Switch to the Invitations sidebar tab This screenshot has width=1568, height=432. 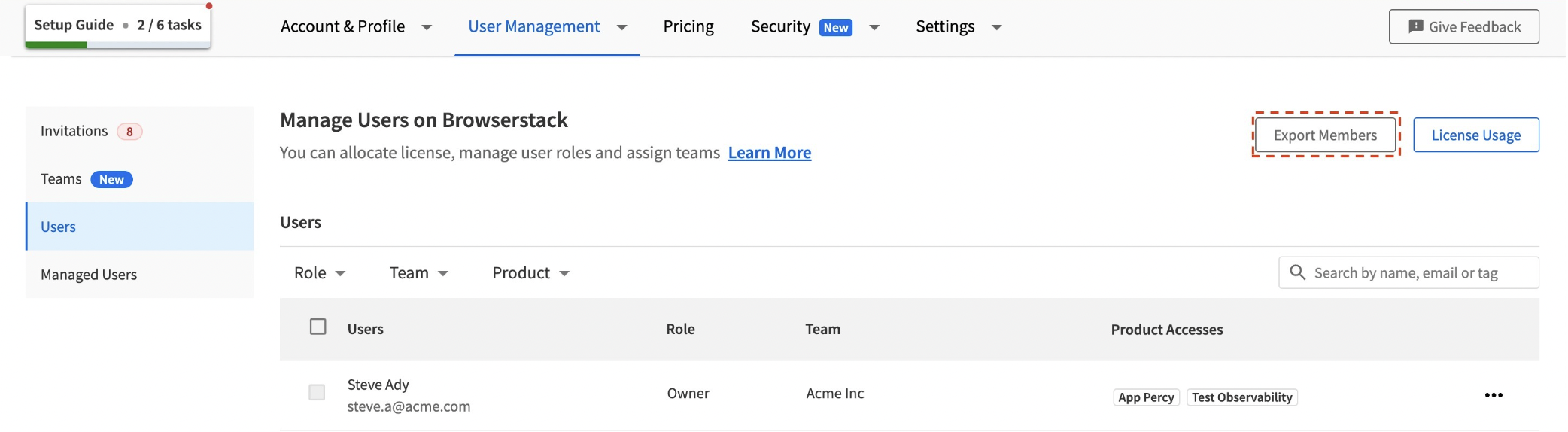point(74,132)
